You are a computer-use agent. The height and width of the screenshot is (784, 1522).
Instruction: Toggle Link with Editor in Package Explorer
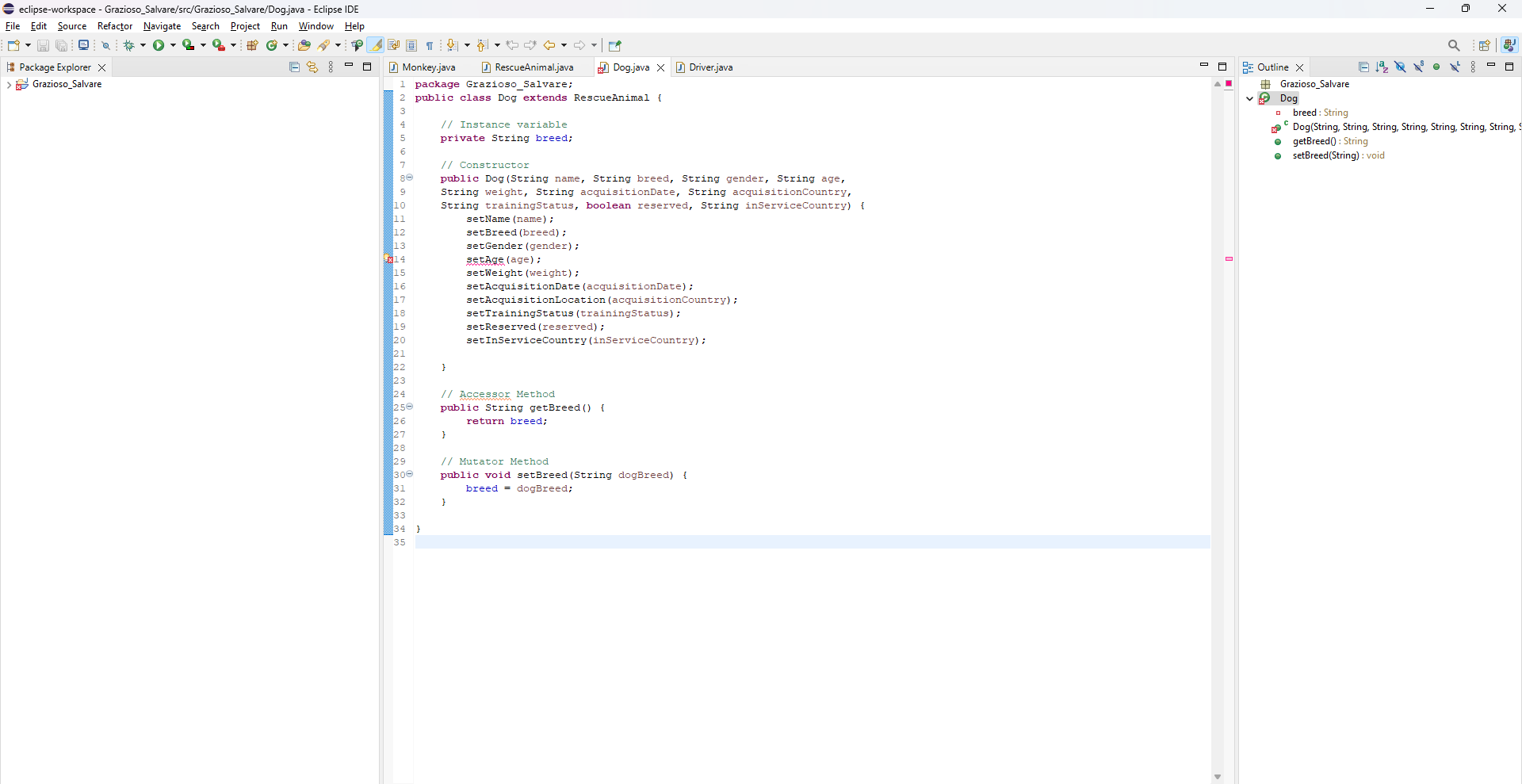coord(312,67)
